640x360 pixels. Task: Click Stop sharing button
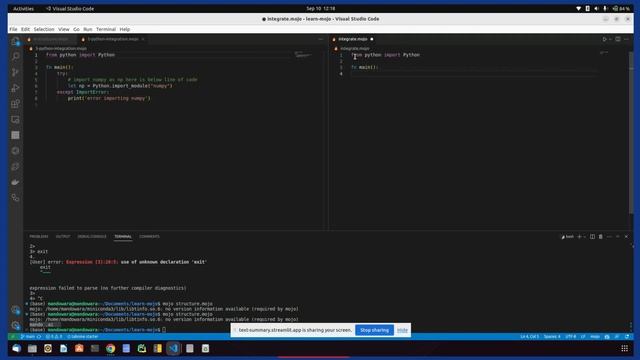374,330
